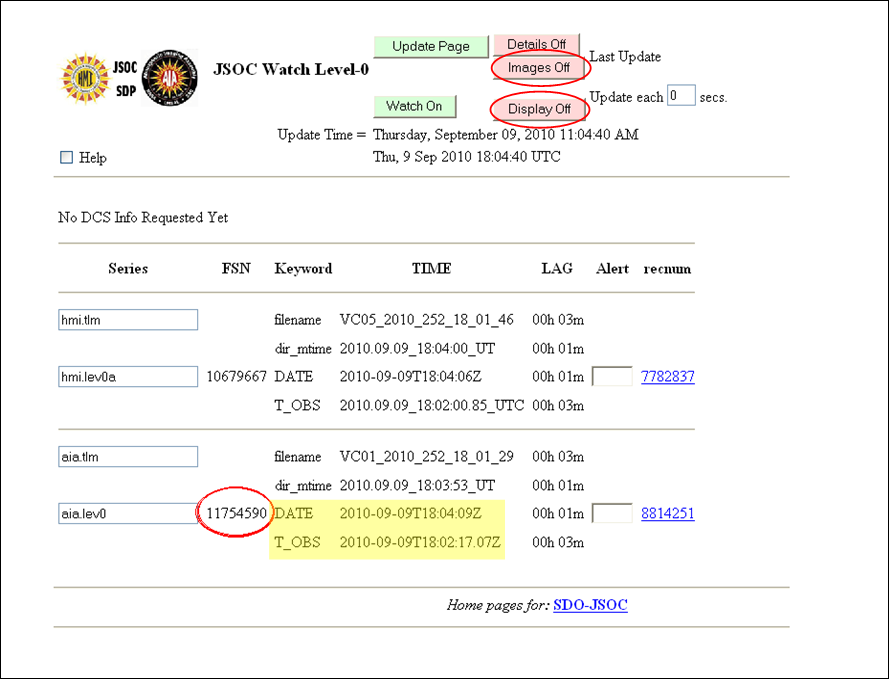Screen dimensions: 889x679
Task: Enable the Help checkbox
Action: coord(67,157)
